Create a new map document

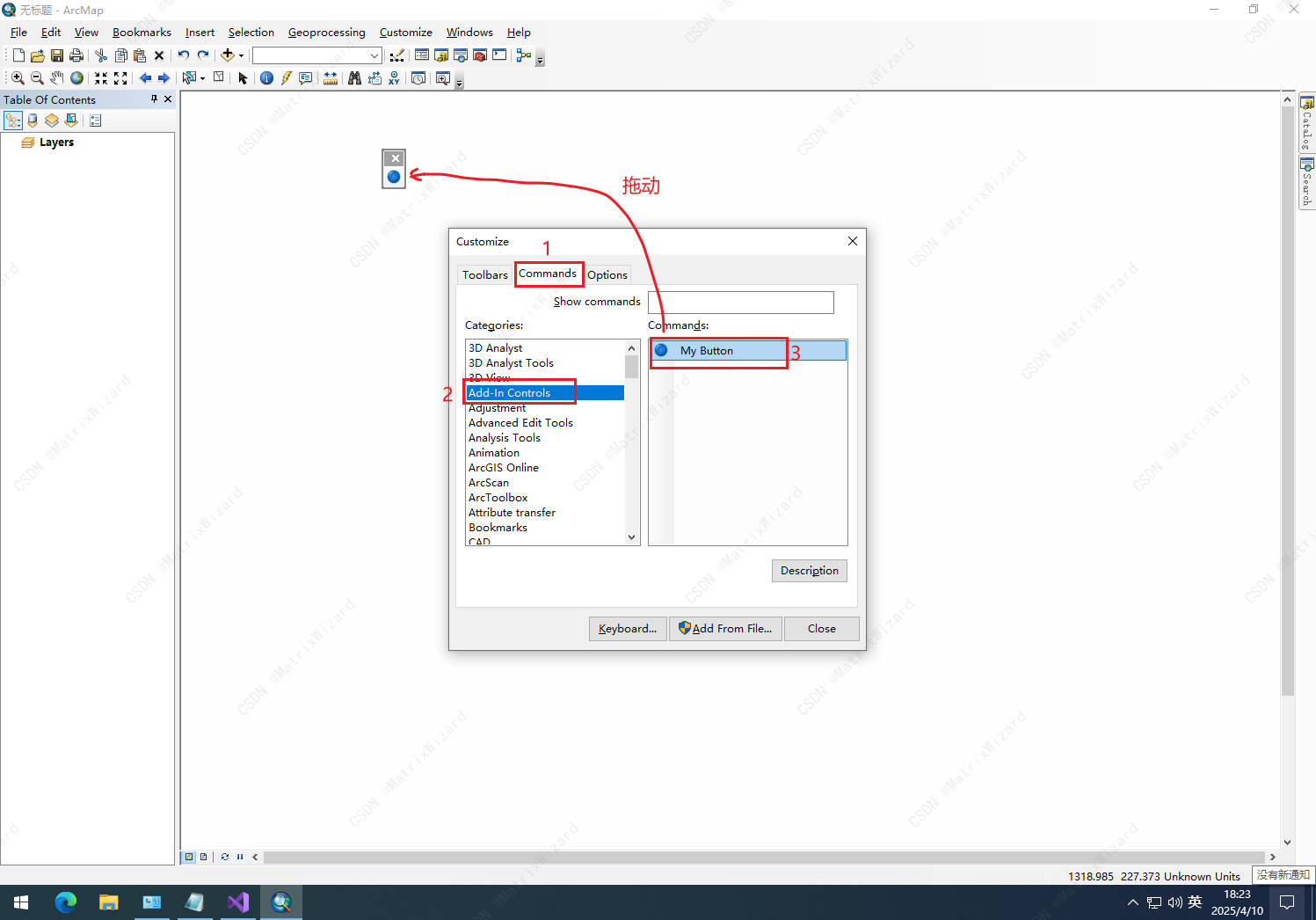[18, 55]
